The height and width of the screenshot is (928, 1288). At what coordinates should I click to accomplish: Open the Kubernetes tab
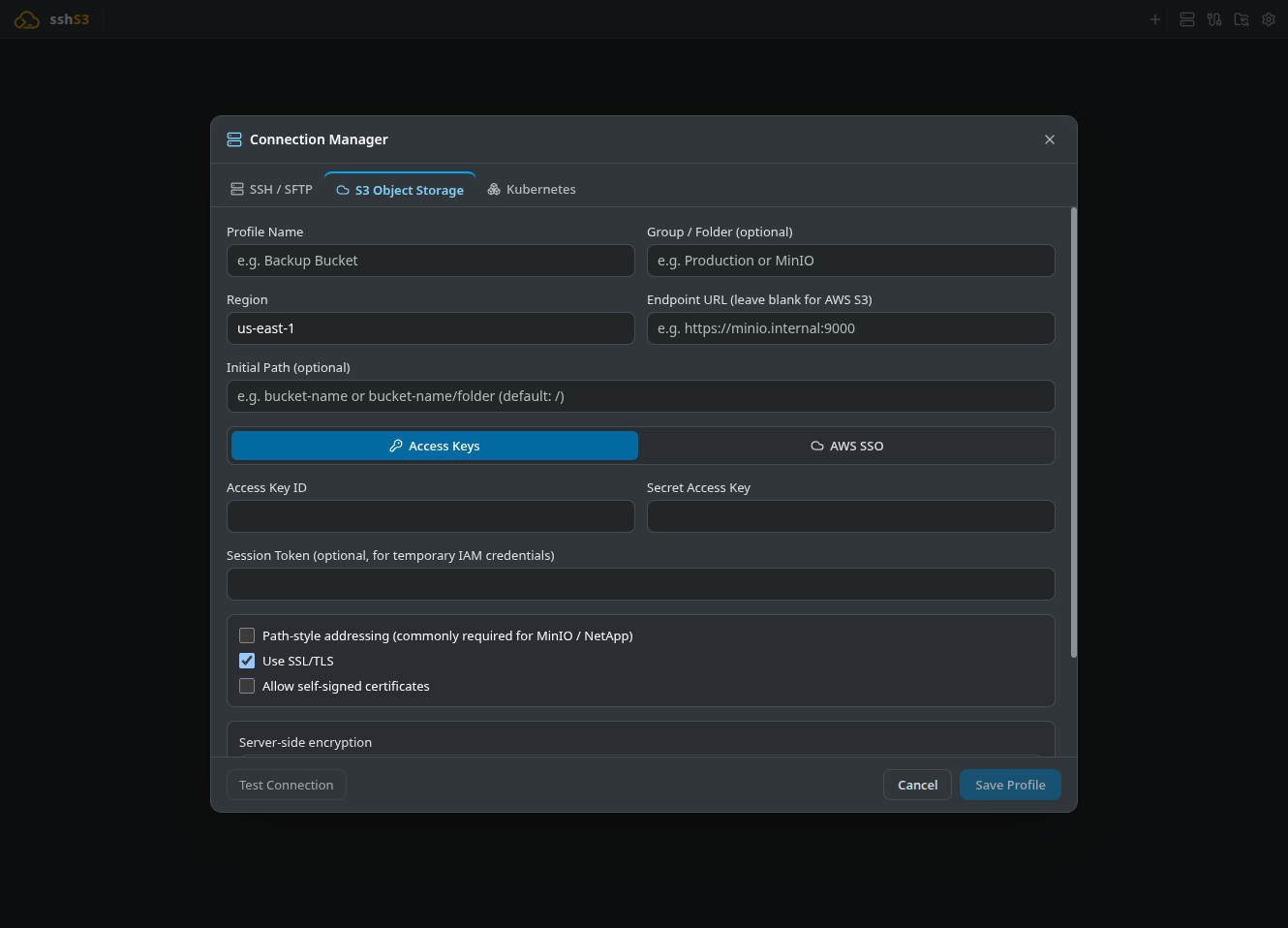tap(532, 190)
